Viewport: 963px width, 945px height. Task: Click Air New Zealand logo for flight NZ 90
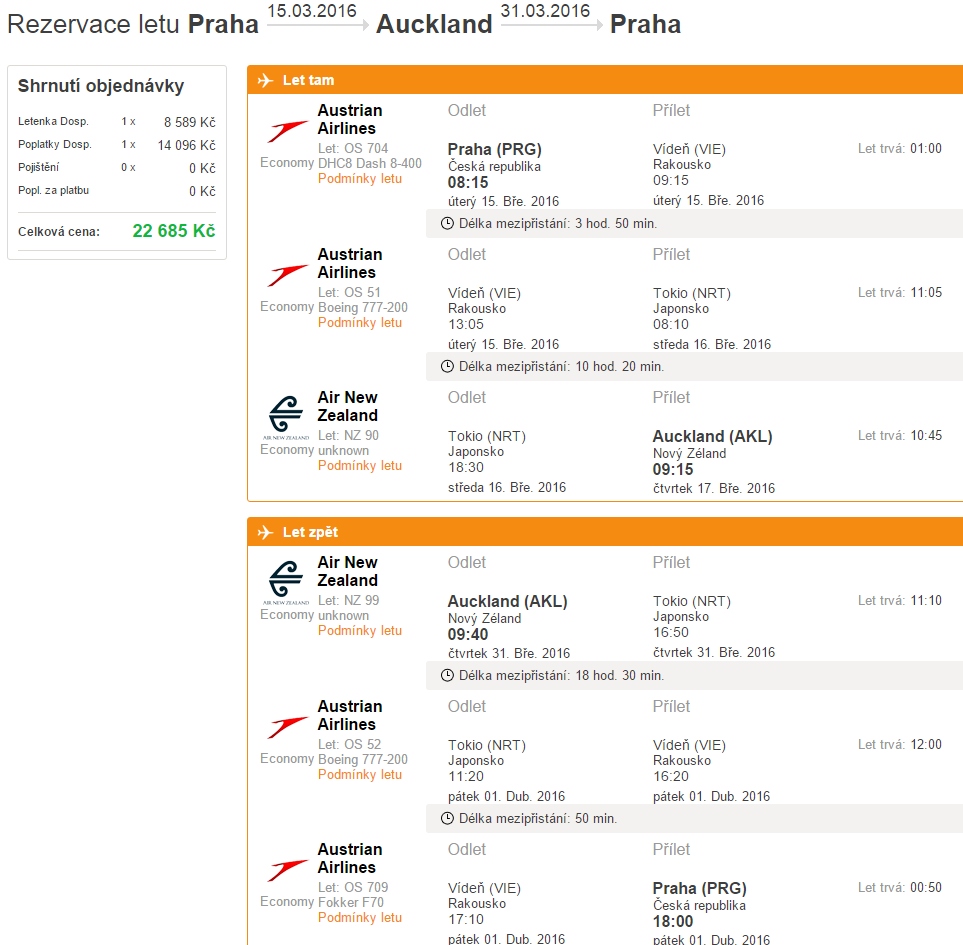tap(286, 418)
